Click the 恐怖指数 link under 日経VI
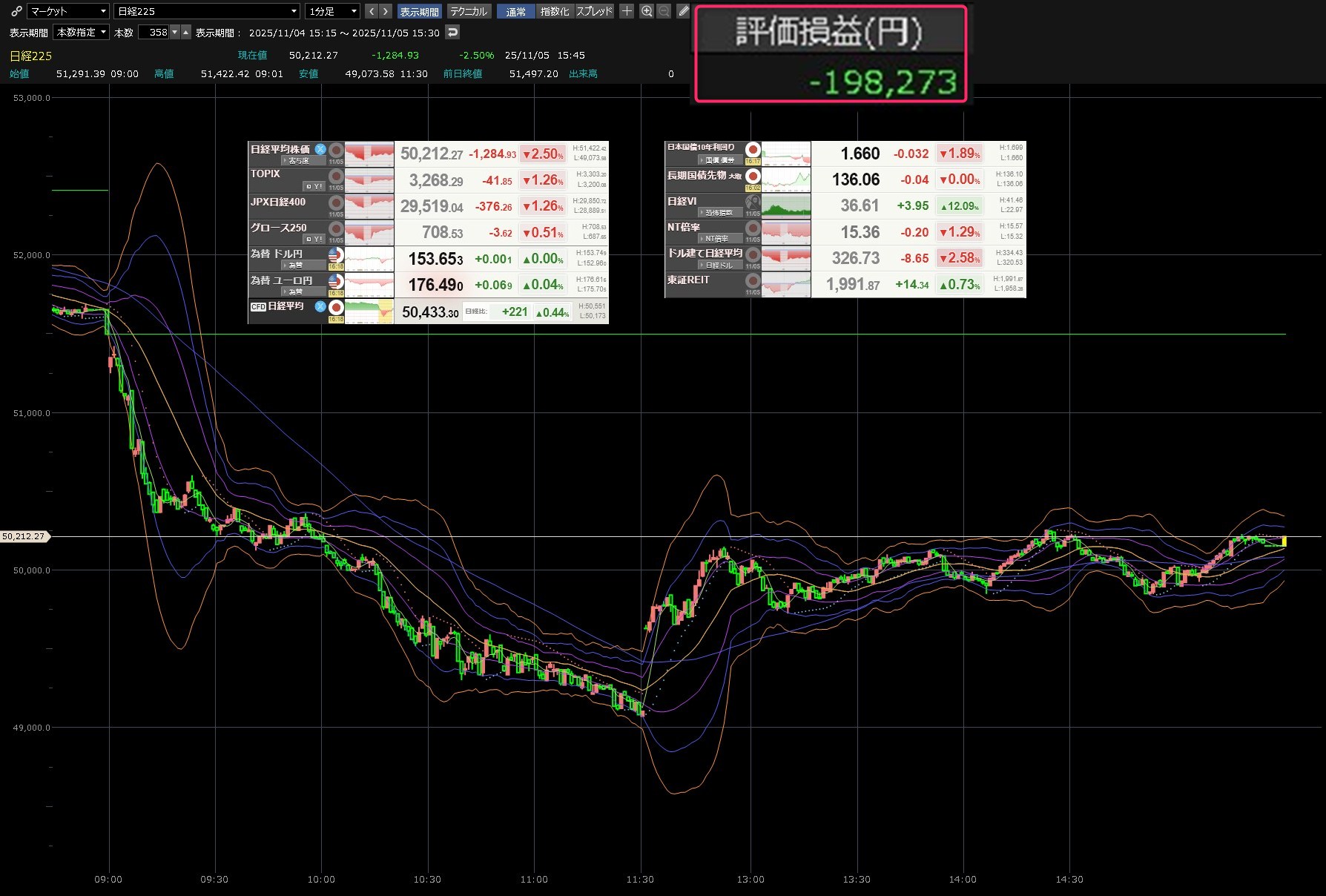Screen dimensions: 1326x896 pos(718,213)
